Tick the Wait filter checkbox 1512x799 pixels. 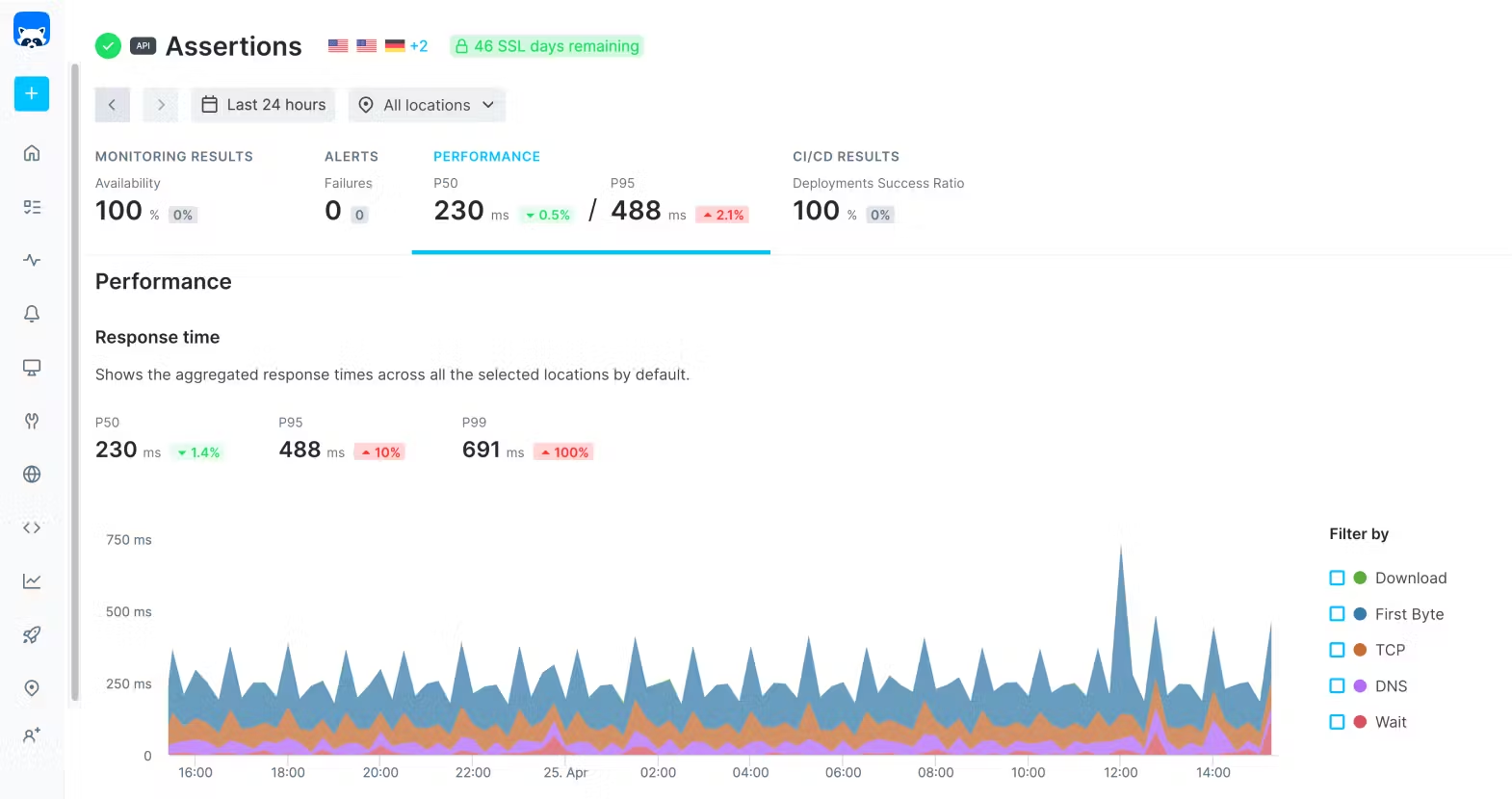pyautogui.click(x=1337, y=722)
